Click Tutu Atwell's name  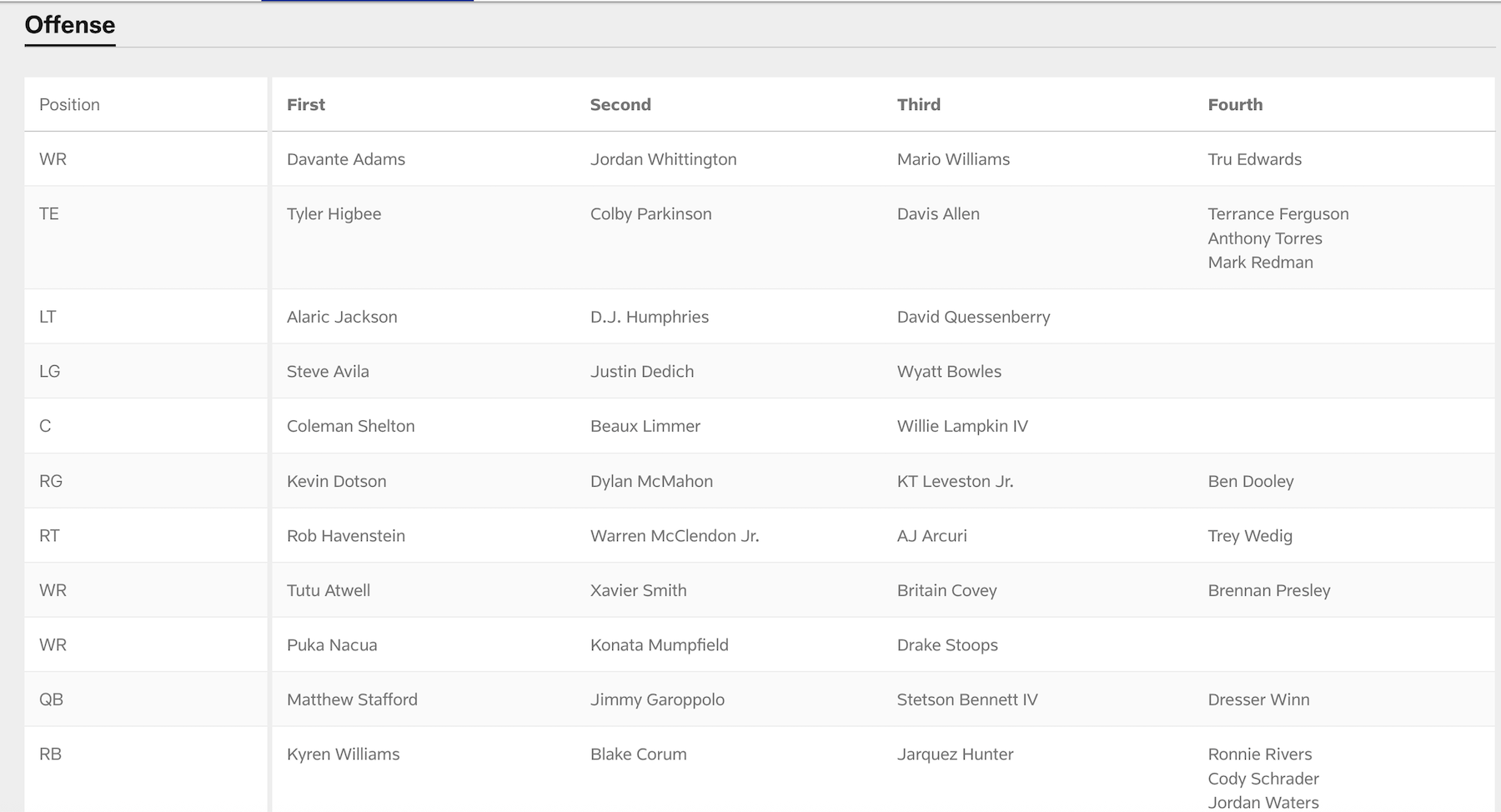pos(328,590)
